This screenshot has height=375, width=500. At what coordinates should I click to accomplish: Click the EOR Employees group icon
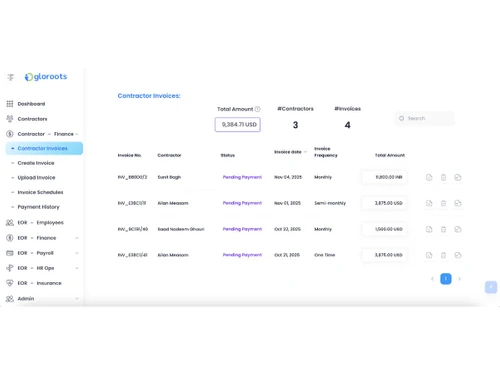click(10, 223)
